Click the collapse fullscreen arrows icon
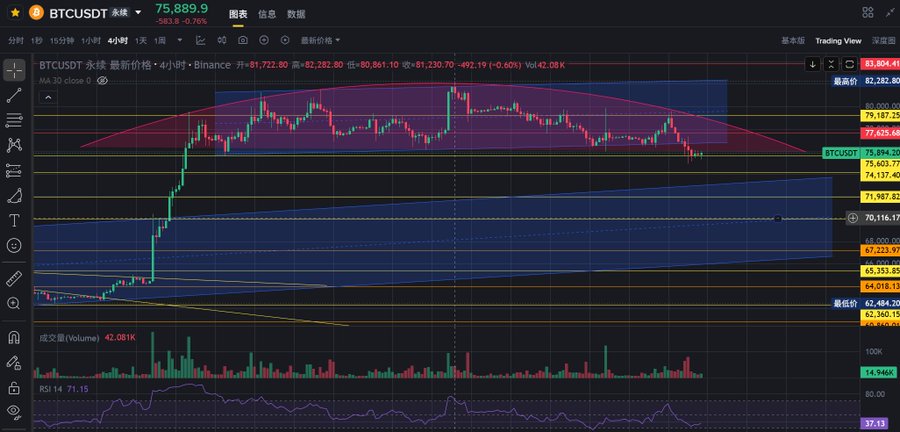The image size is (900, 432). [891, 13]
